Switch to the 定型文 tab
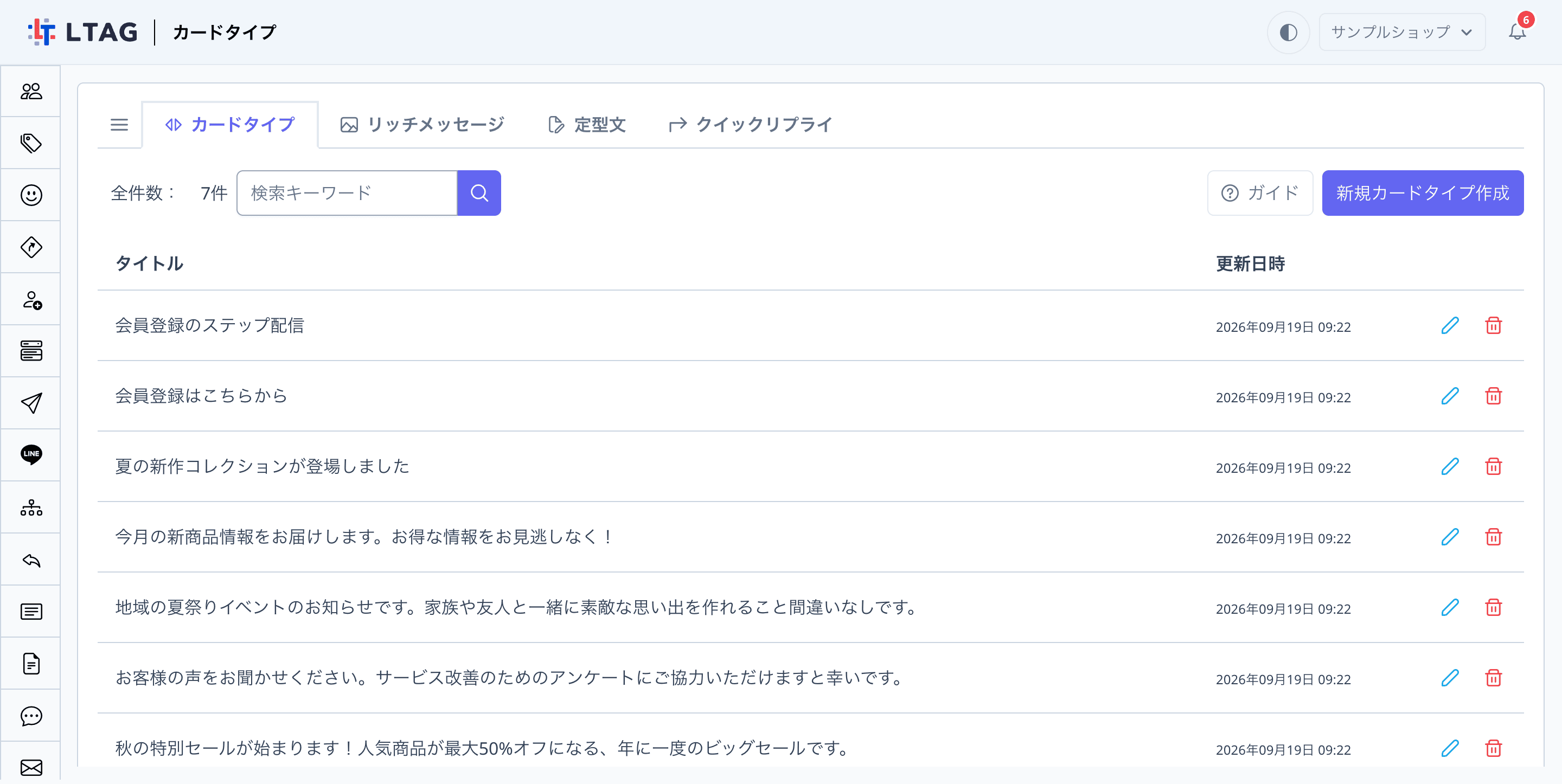Screen dimensions: 1562x784 pos(586,125)
